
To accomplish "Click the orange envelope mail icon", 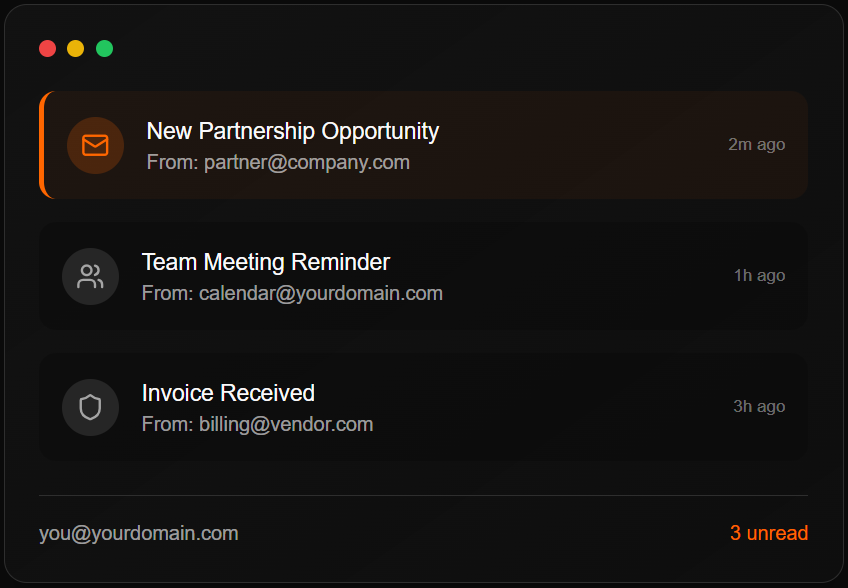I will click(95, 146).
